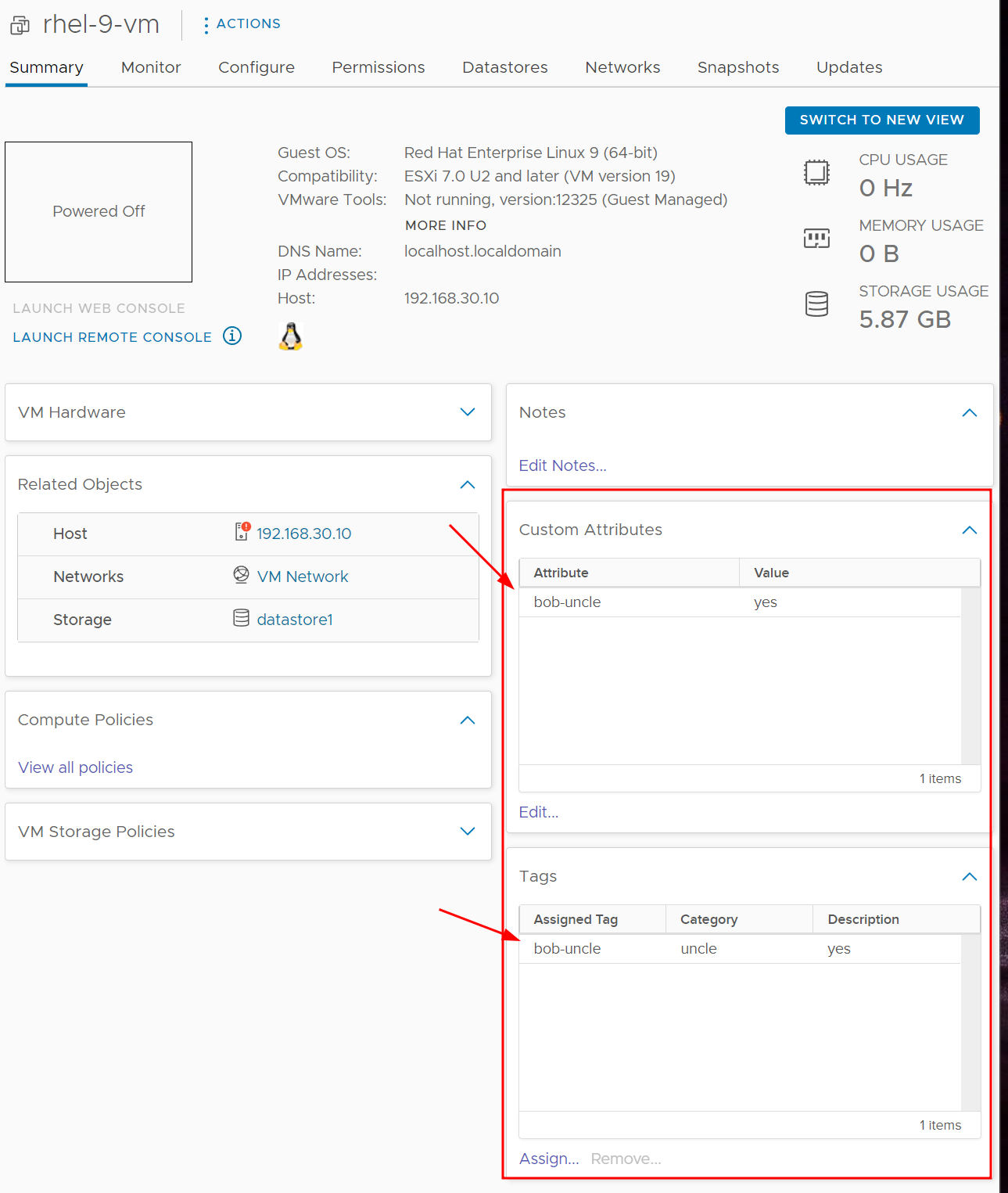Switch to the Snapshots tab
1008x1193 pixels.
click(737, 67)
